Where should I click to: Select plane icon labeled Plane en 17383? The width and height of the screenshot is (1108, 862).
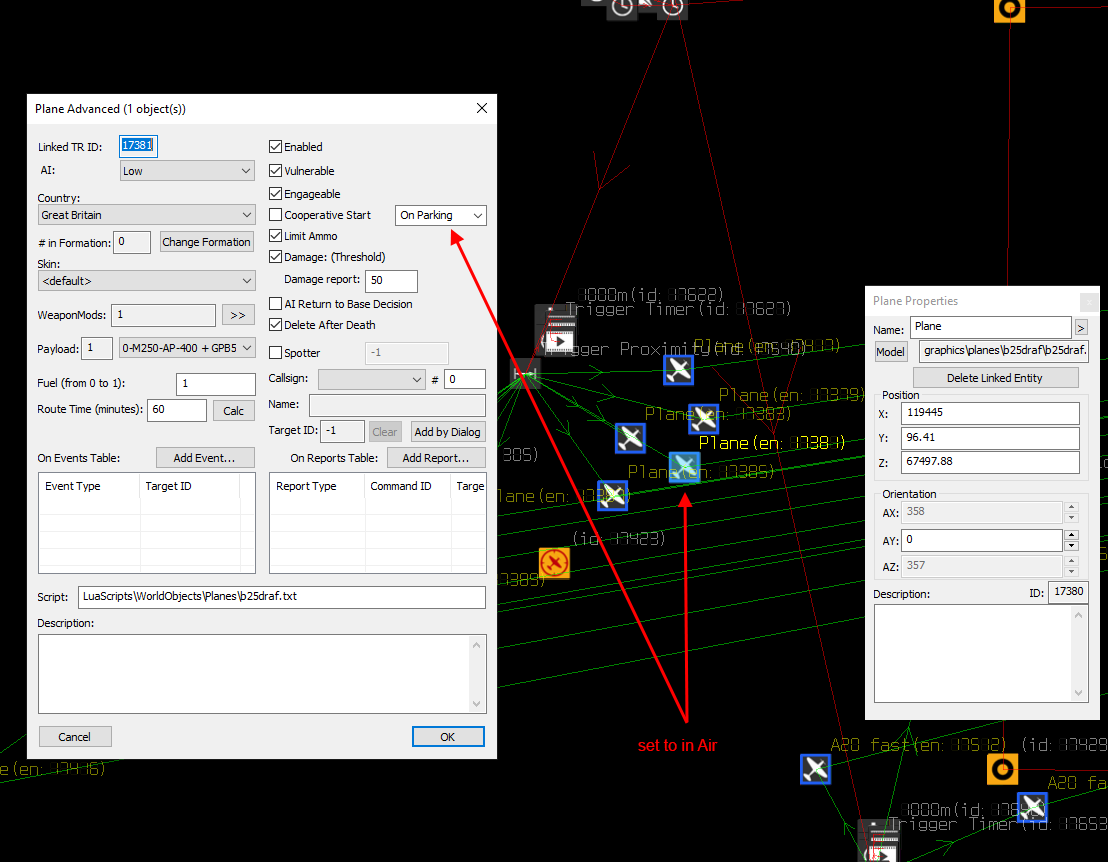pos(703,418)
